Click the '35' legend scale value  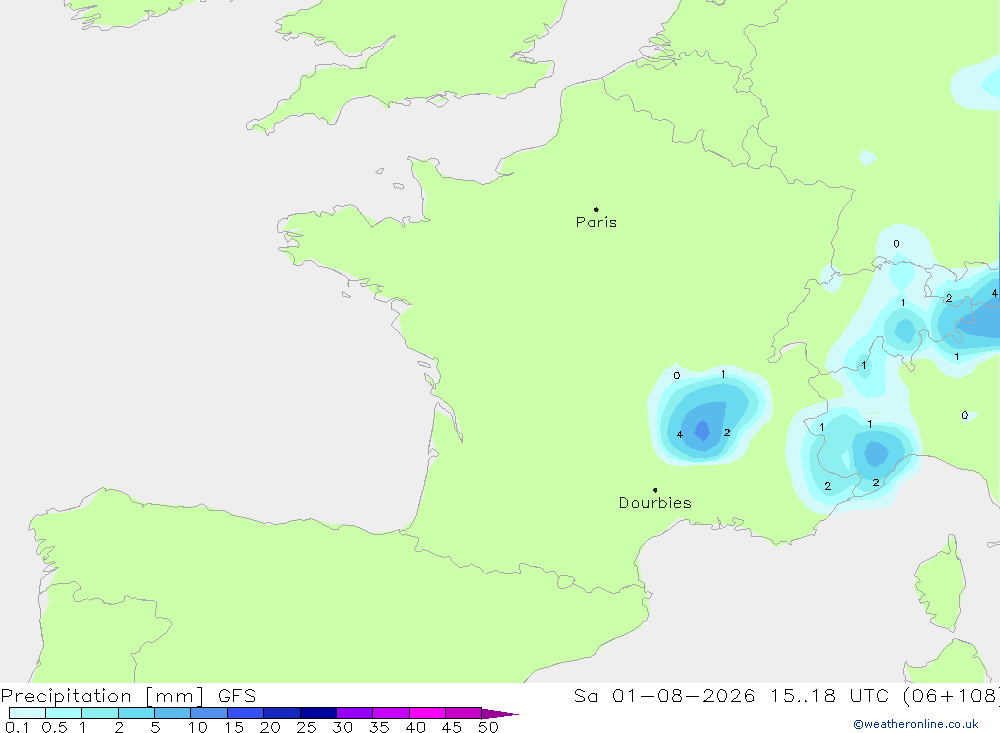coord(379,727)
